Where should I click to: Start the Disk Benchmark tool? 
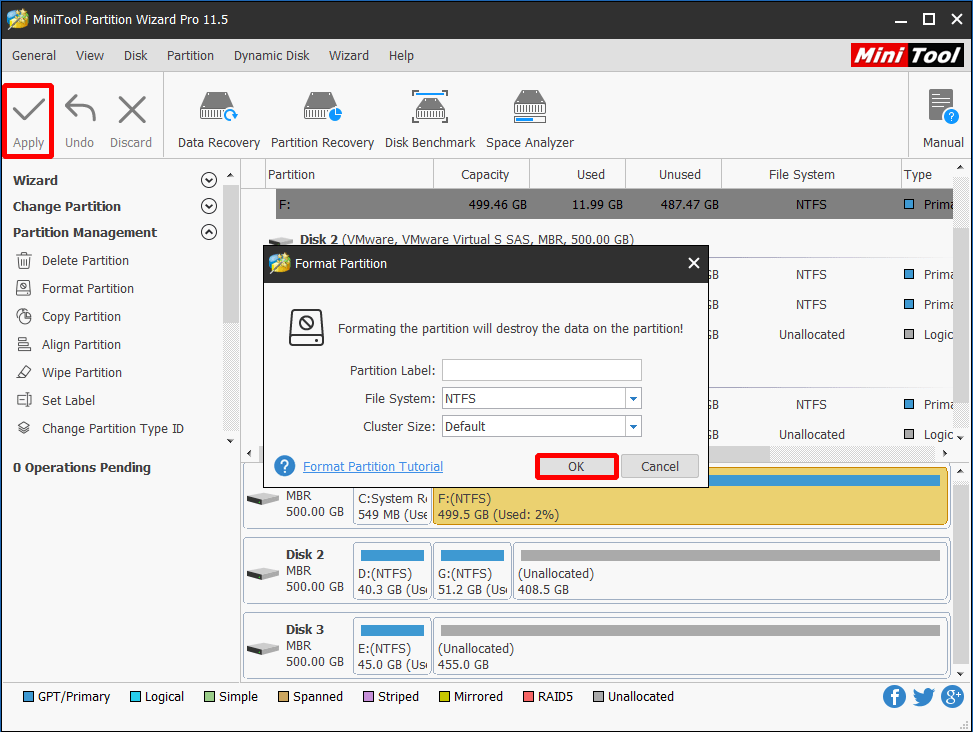coord(430,115)
